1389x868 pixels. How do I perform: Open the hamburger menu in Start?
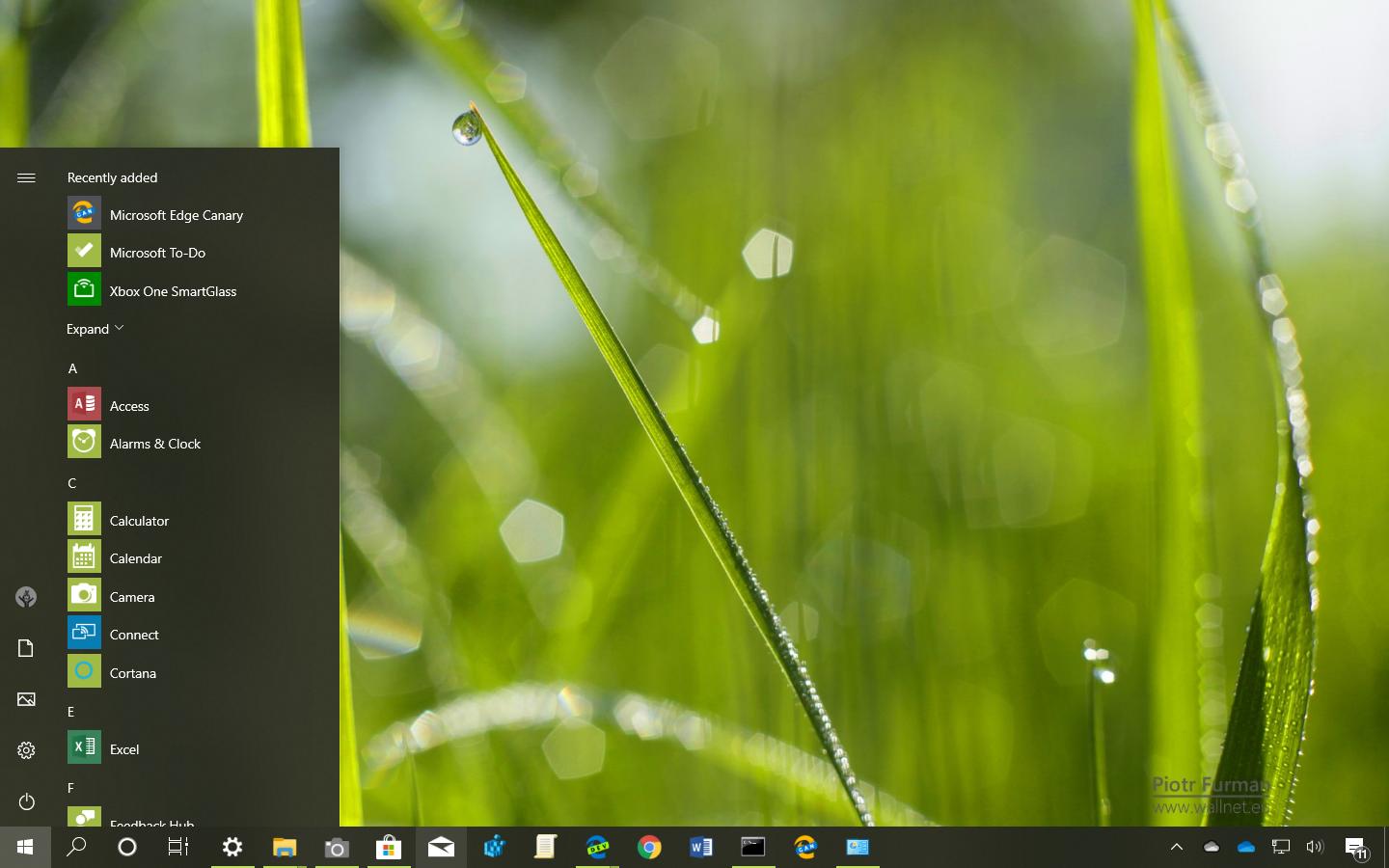point(26,177)
